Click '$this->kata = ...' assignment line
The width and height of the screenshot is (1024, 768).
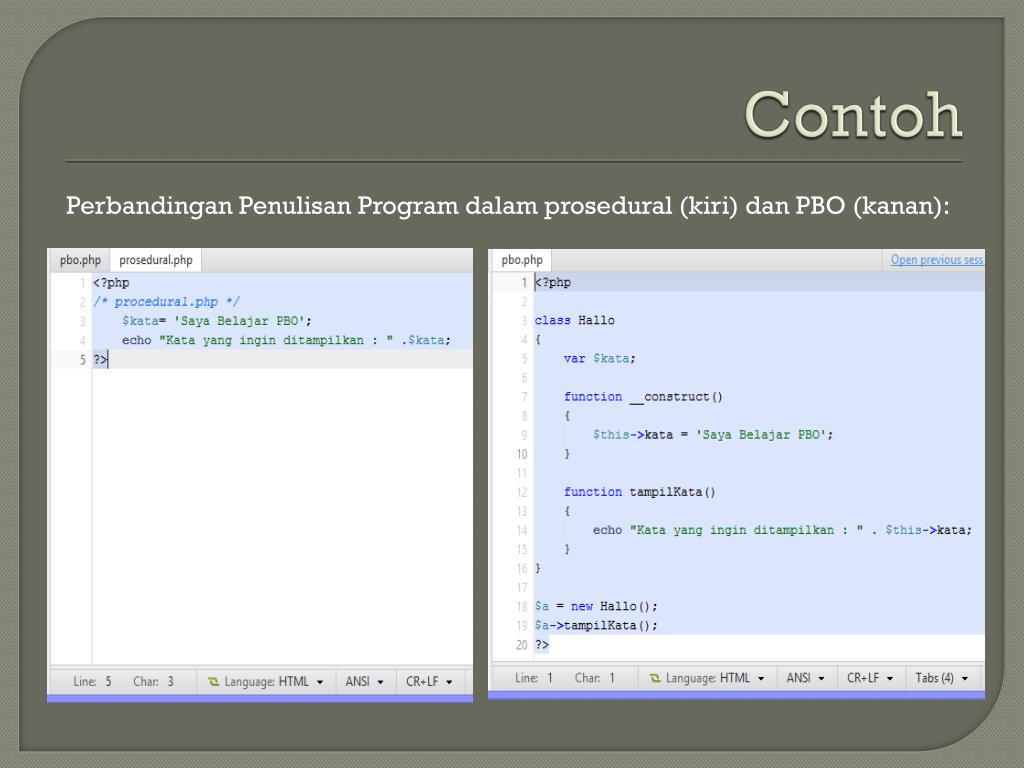click(x=713, y=434)
